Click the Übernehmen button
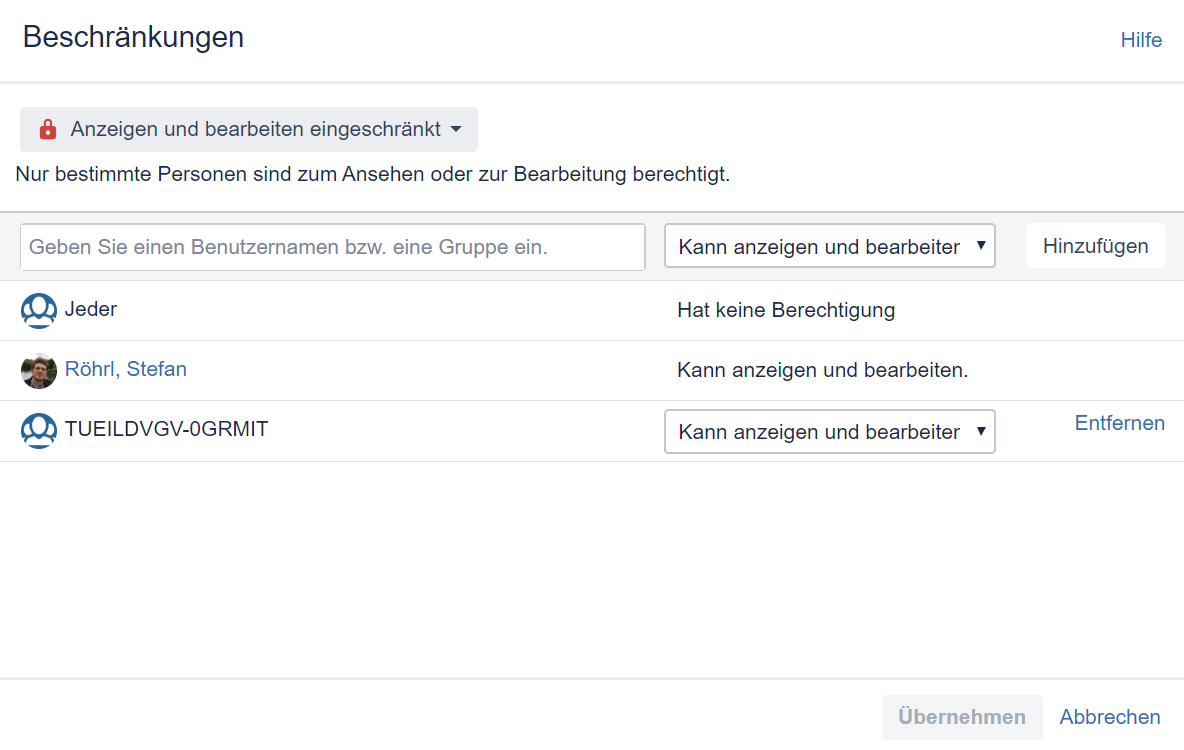 tap(961, 717)
